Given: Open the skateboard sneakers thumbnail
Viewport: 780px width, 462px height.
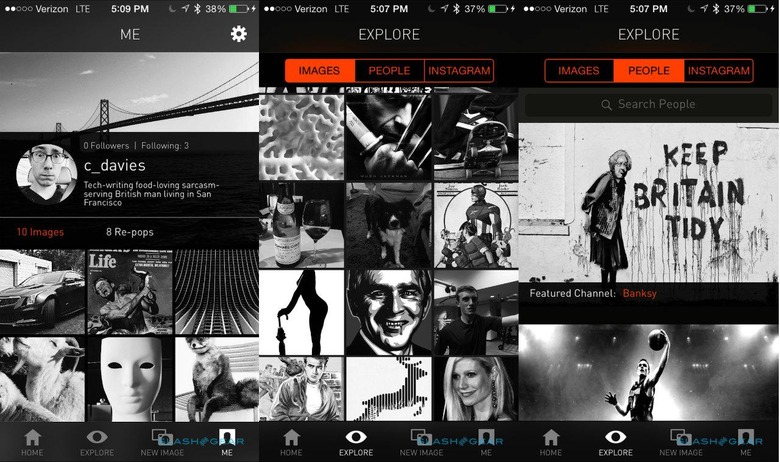Looking at the screenshot, I should [x=476, y=136].
